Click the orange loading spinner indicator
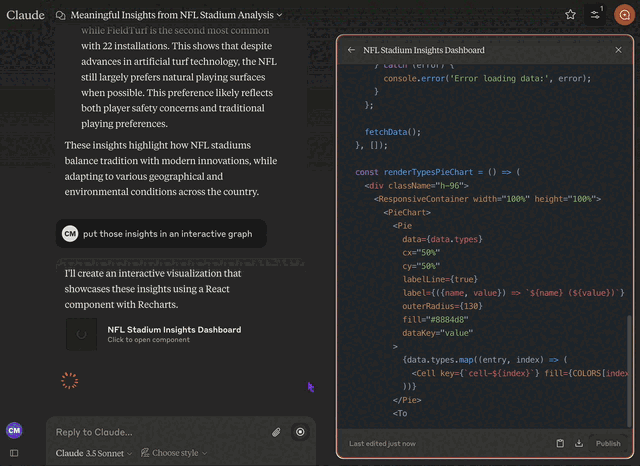This screenshot has height=466, width=640. click(69, 380)
